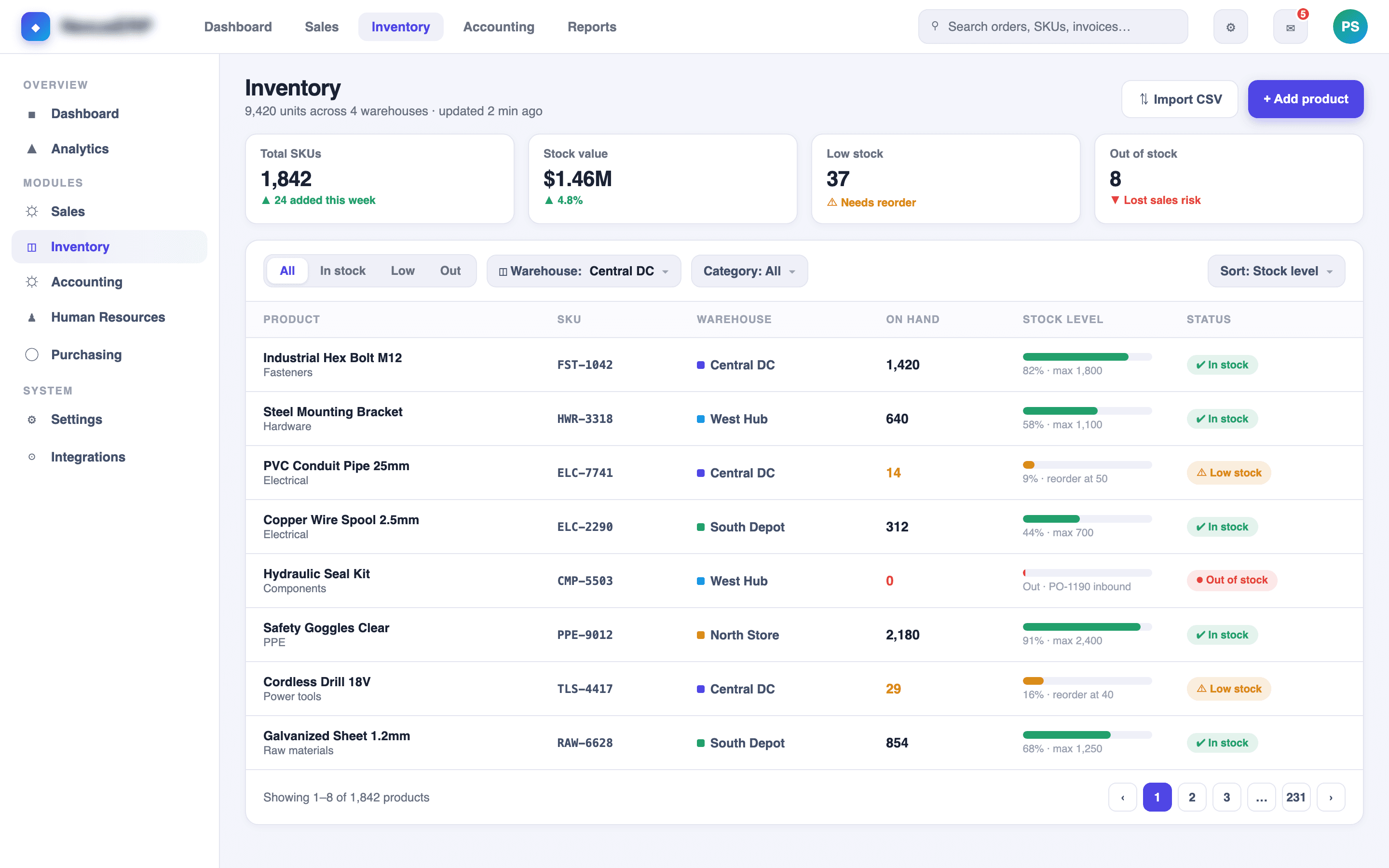Click the up arrow beside 24 added this week
Screen dimensions: 1389x868
(266, 200)
